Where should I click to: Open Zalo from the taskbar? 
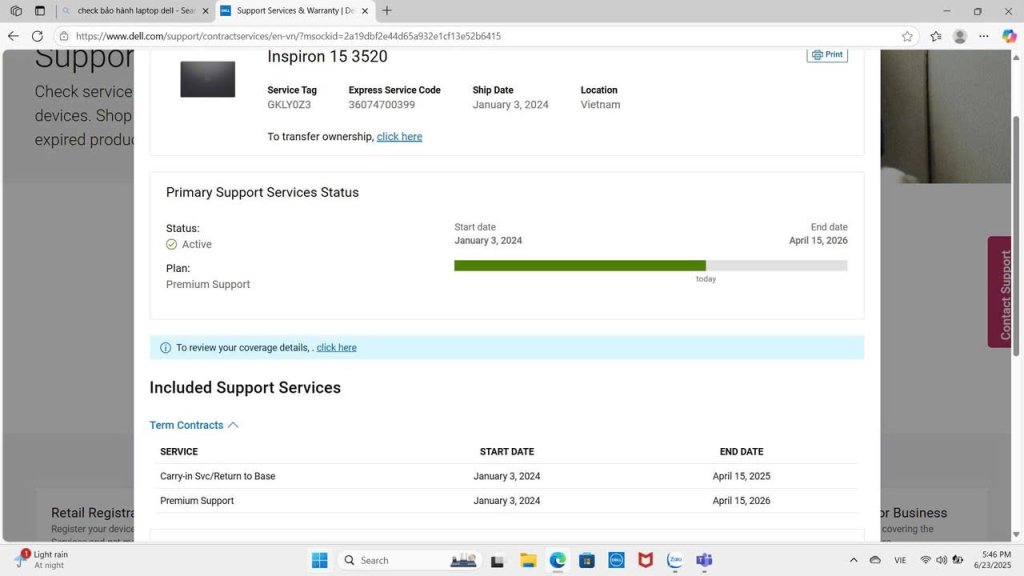(675, 560)
